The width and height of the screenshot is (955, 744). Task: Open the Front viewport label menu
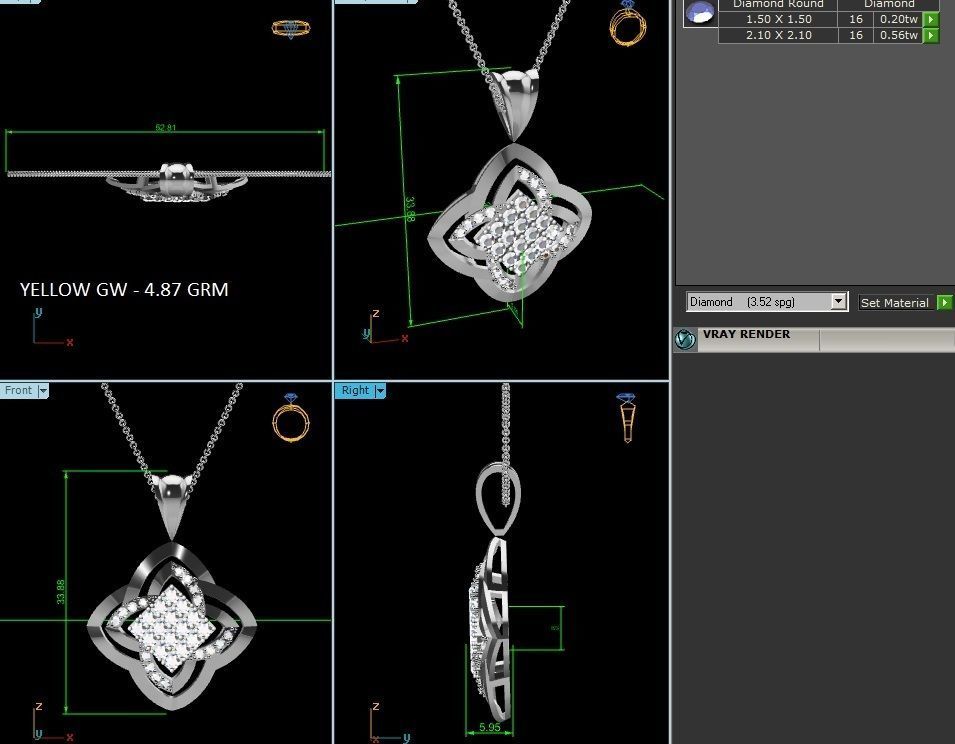coord(43,391)
